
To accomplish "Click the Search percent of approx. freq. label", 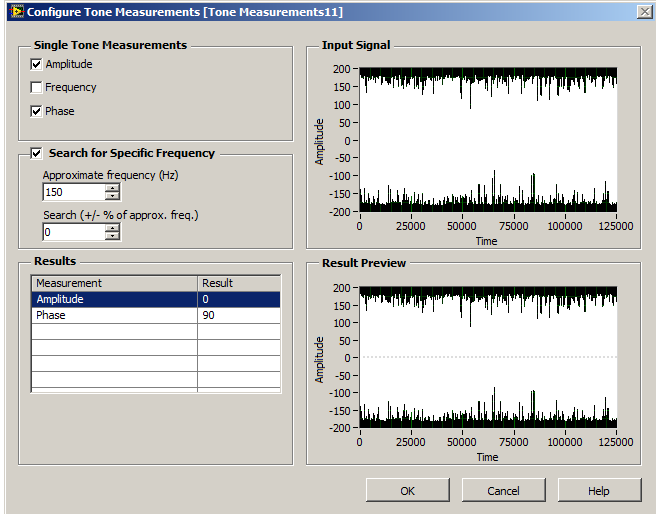I will [x=121, y=215].
